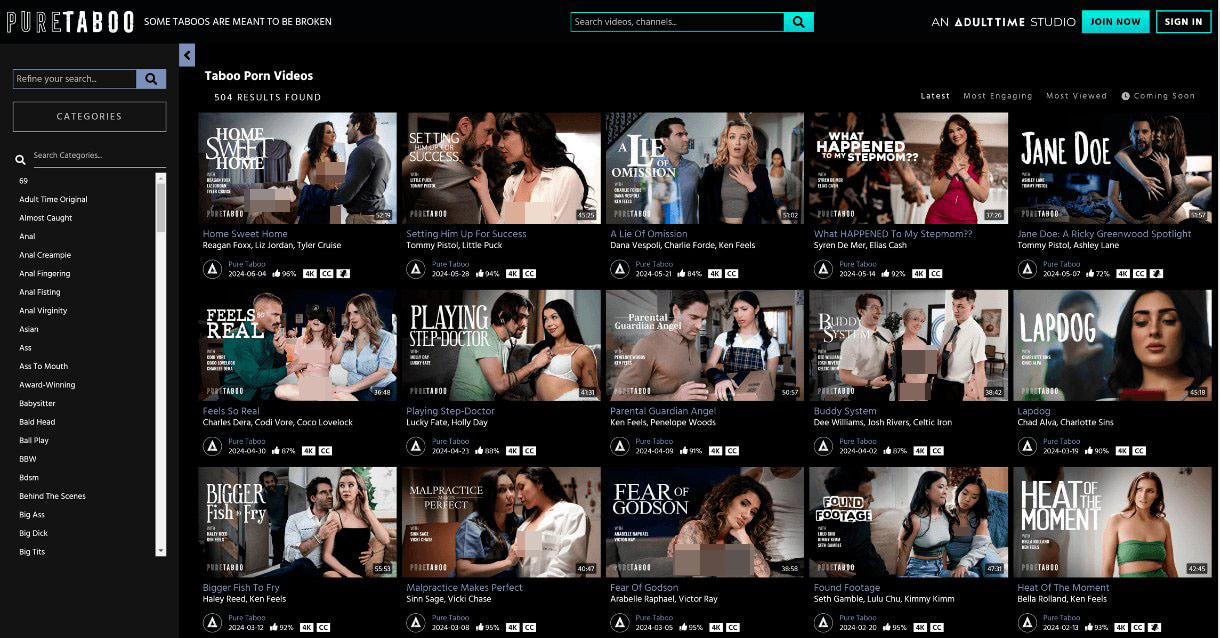Click thumbs-up icon showing 72% for Jane Doe
The image size is (1220, 638).
point(1091,273)
